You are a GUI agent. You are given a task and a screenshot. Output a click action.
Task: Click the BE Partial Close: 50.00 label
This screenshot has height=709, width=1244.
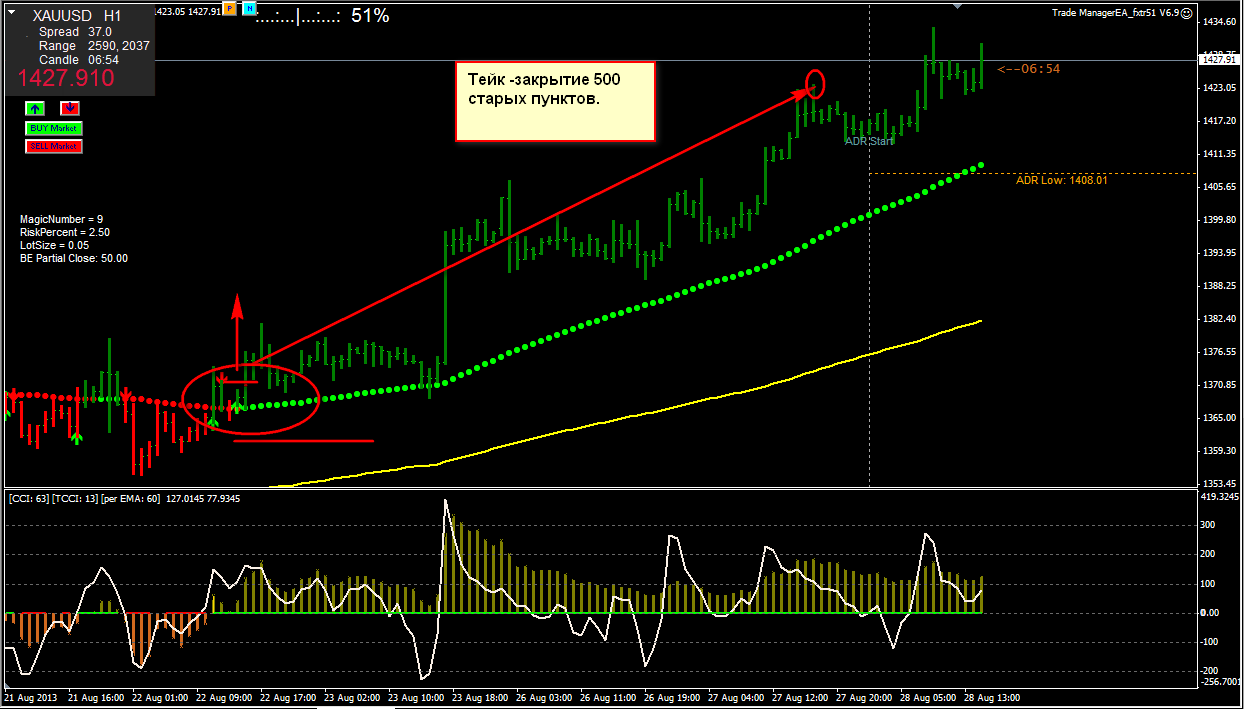(x=74, y=258)
